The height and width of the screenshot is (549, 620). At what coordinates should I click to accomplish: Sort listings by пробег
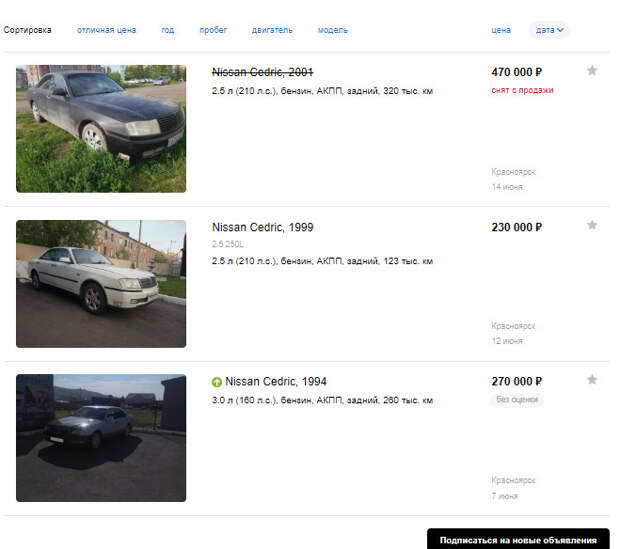tap(213, 30)
